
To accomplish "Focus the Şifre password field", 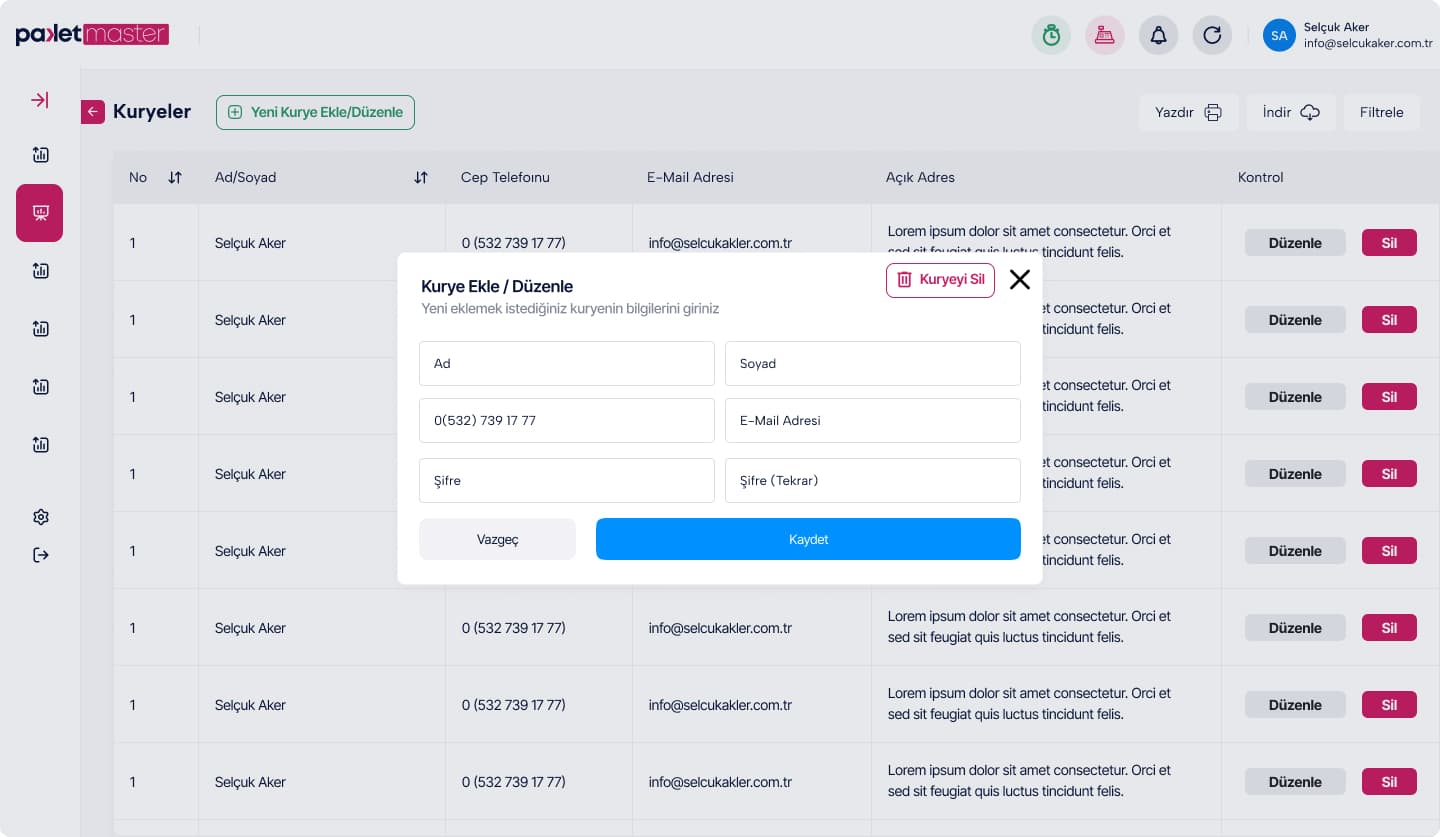I will point(567,480).
